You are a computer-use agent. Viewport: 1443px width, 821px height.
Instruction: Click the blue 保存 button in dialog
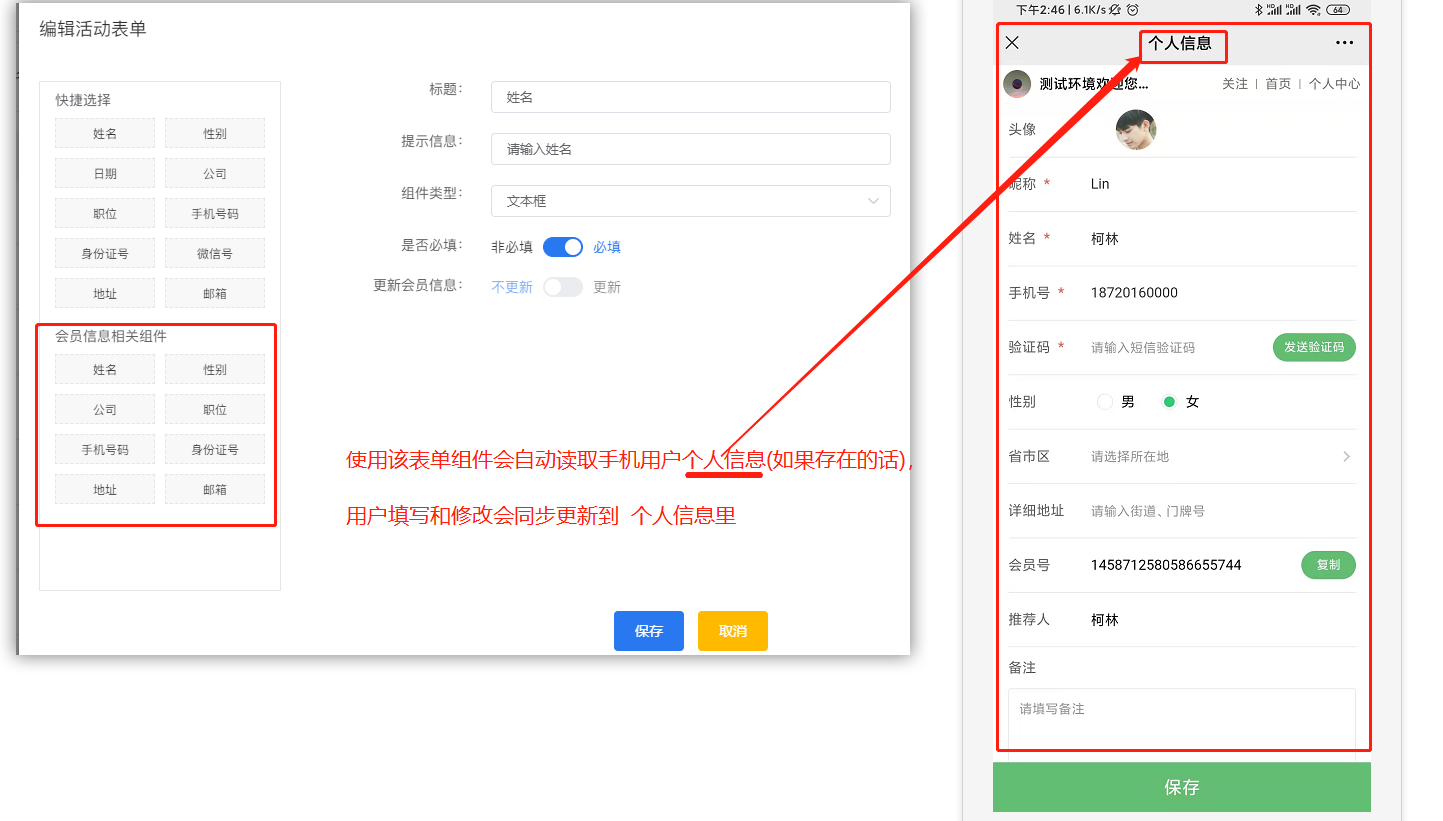tap(649, 631)
